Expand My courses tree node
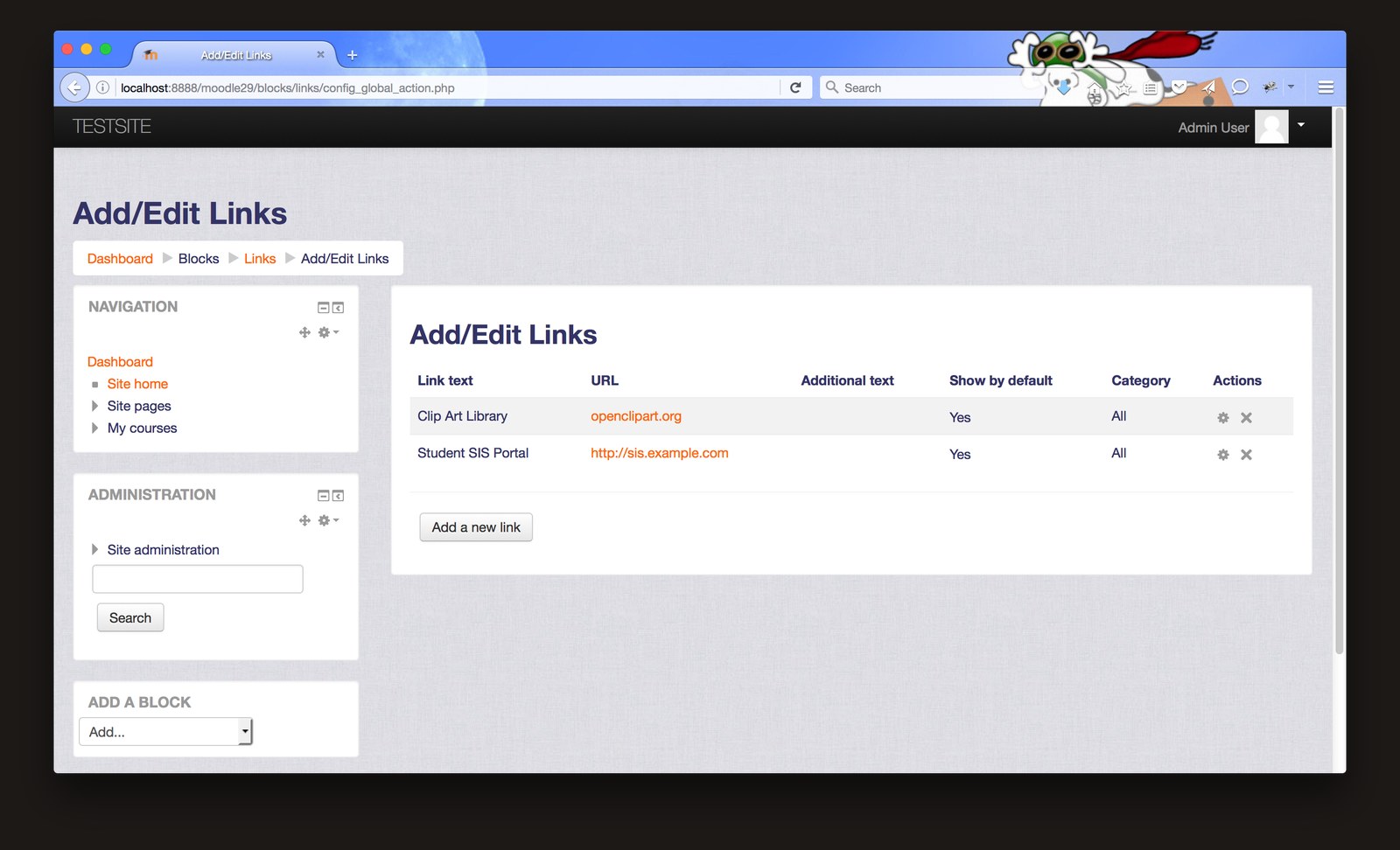Image resolution: width=1400 pixels, height=850 pixels. (x=94, y=428)
